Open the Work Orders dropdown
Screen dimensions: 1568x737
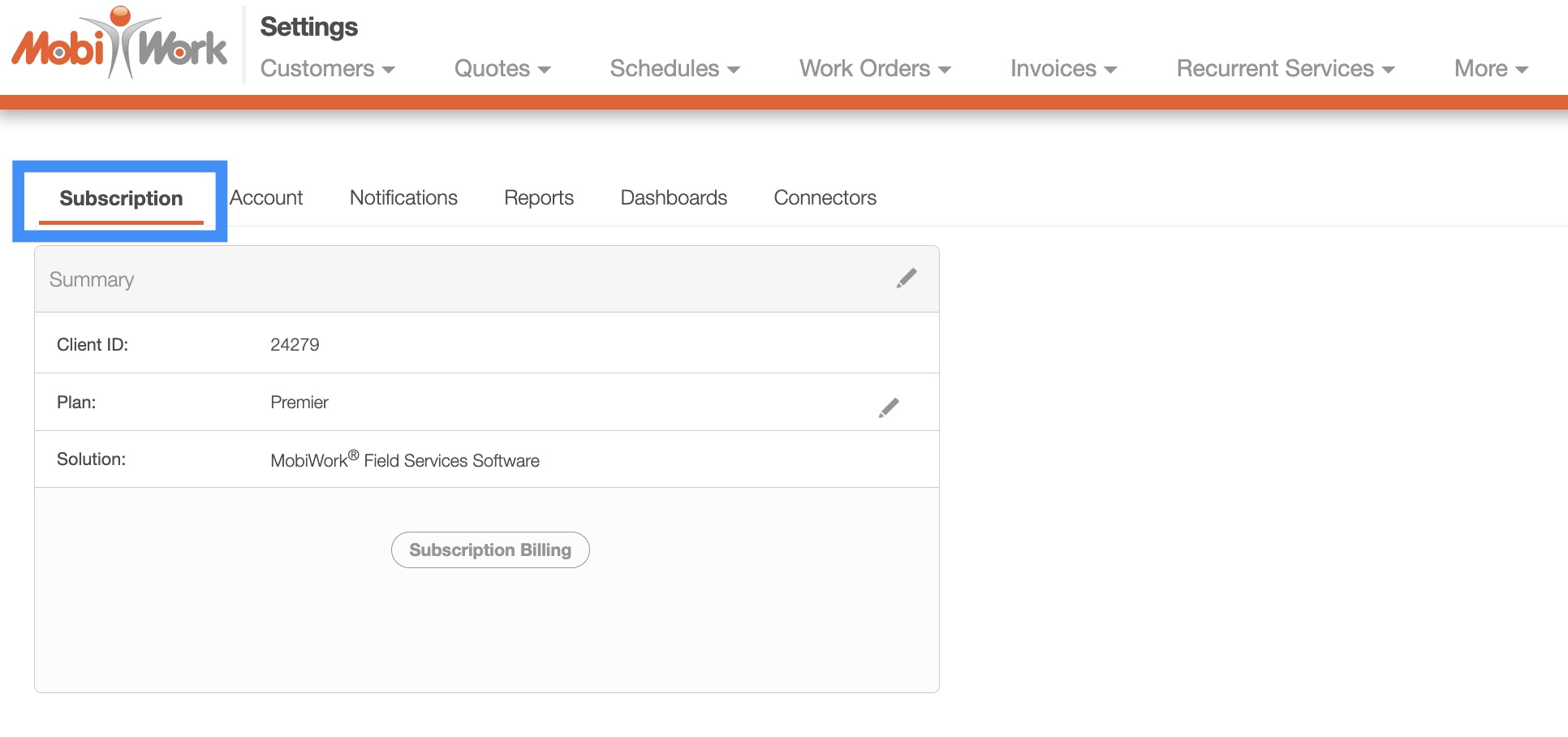[875, 69]
